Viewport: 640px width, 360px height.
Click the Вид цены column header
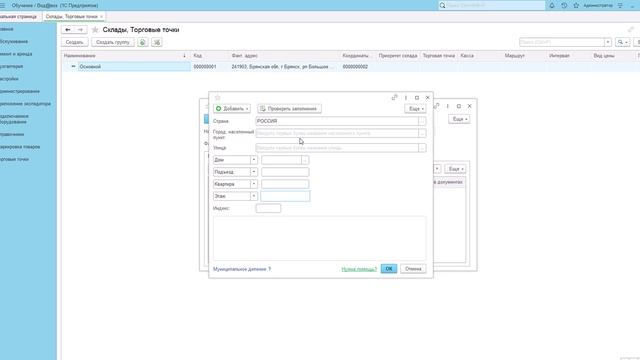tap(613, 56)
